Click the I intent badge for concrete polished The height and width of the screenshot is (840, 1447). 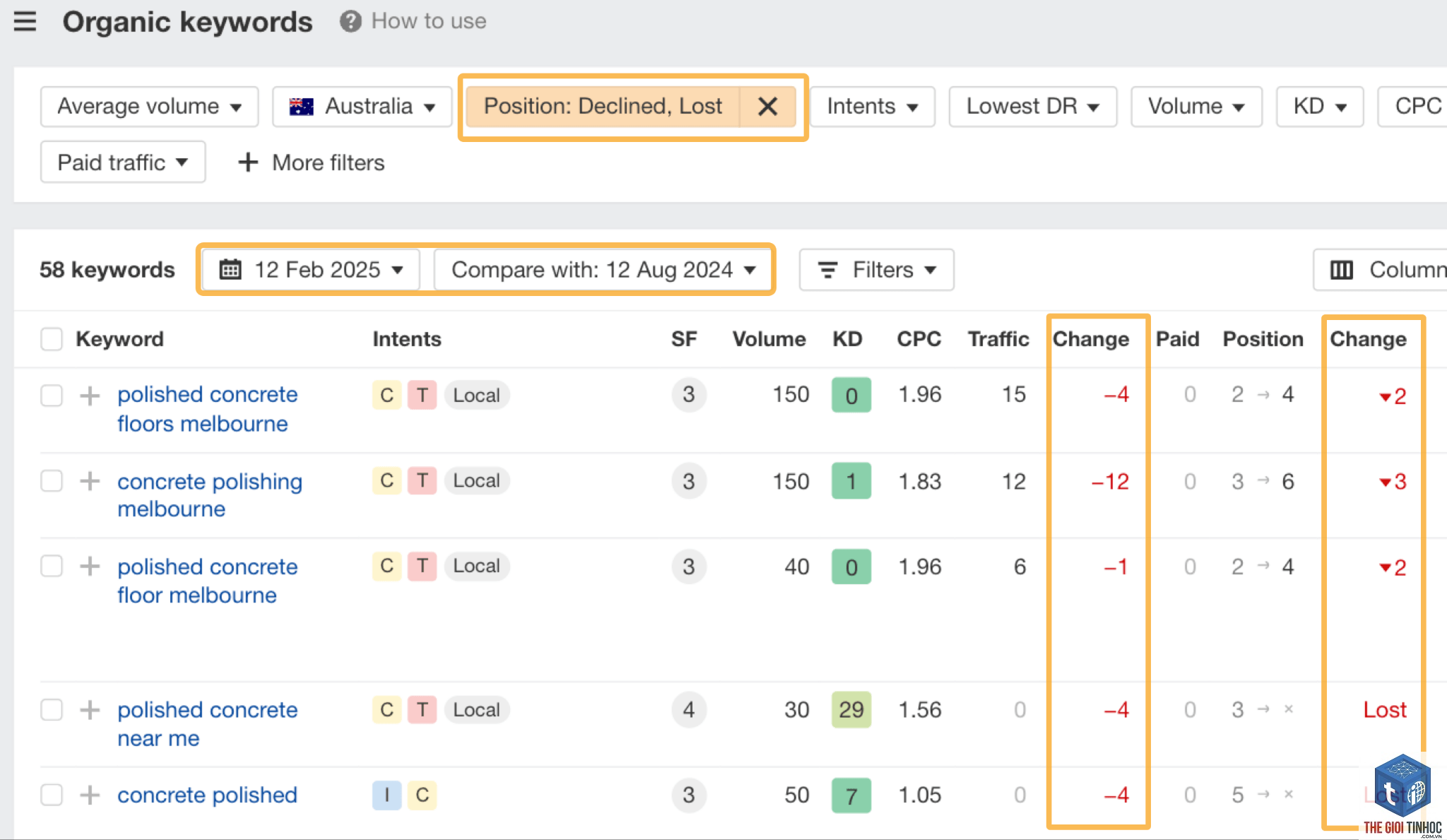coord(386,795)
